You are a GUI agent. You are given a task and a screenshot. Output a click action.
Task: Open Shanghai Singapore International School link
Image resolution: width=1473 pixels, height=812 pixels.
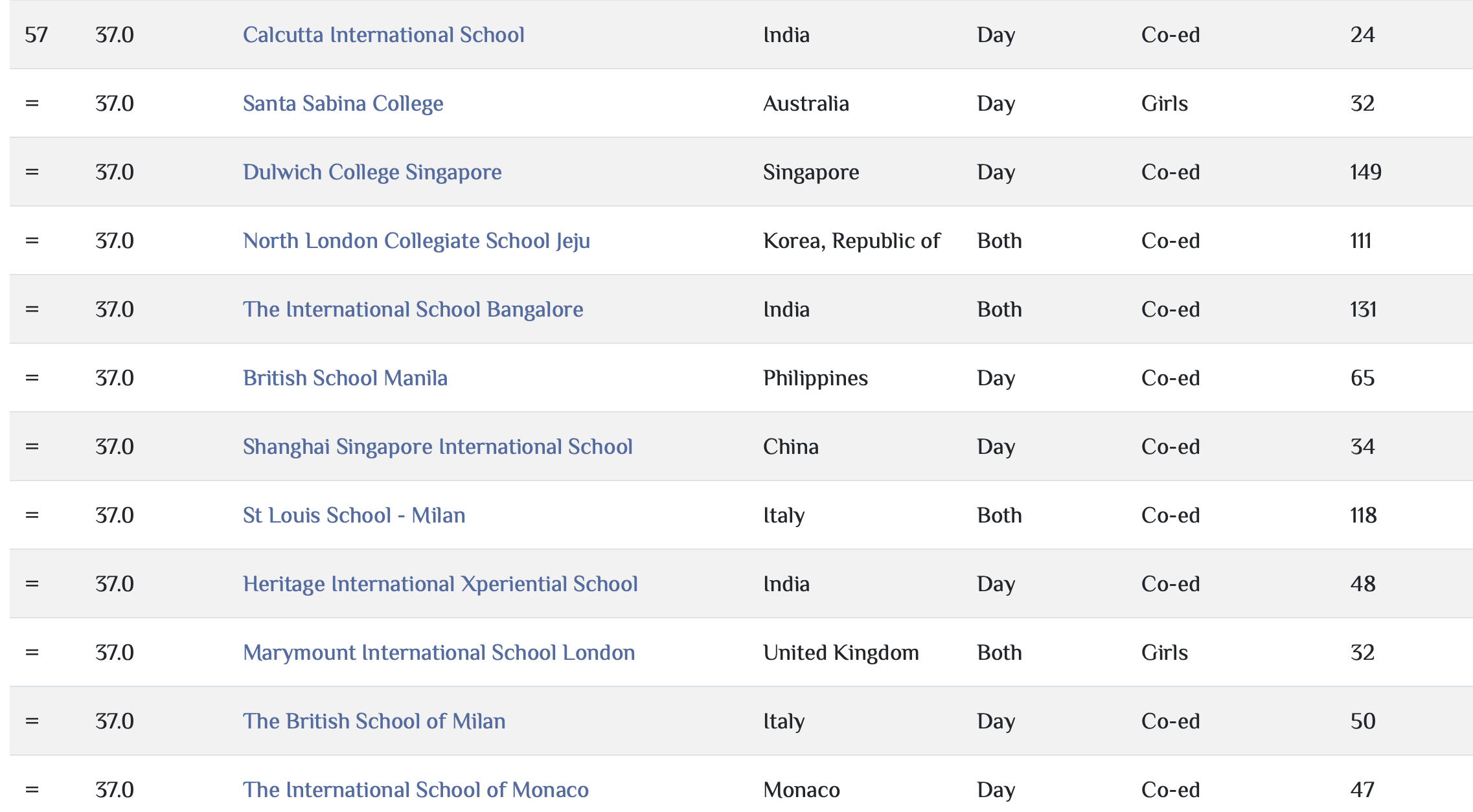point(437,447)
